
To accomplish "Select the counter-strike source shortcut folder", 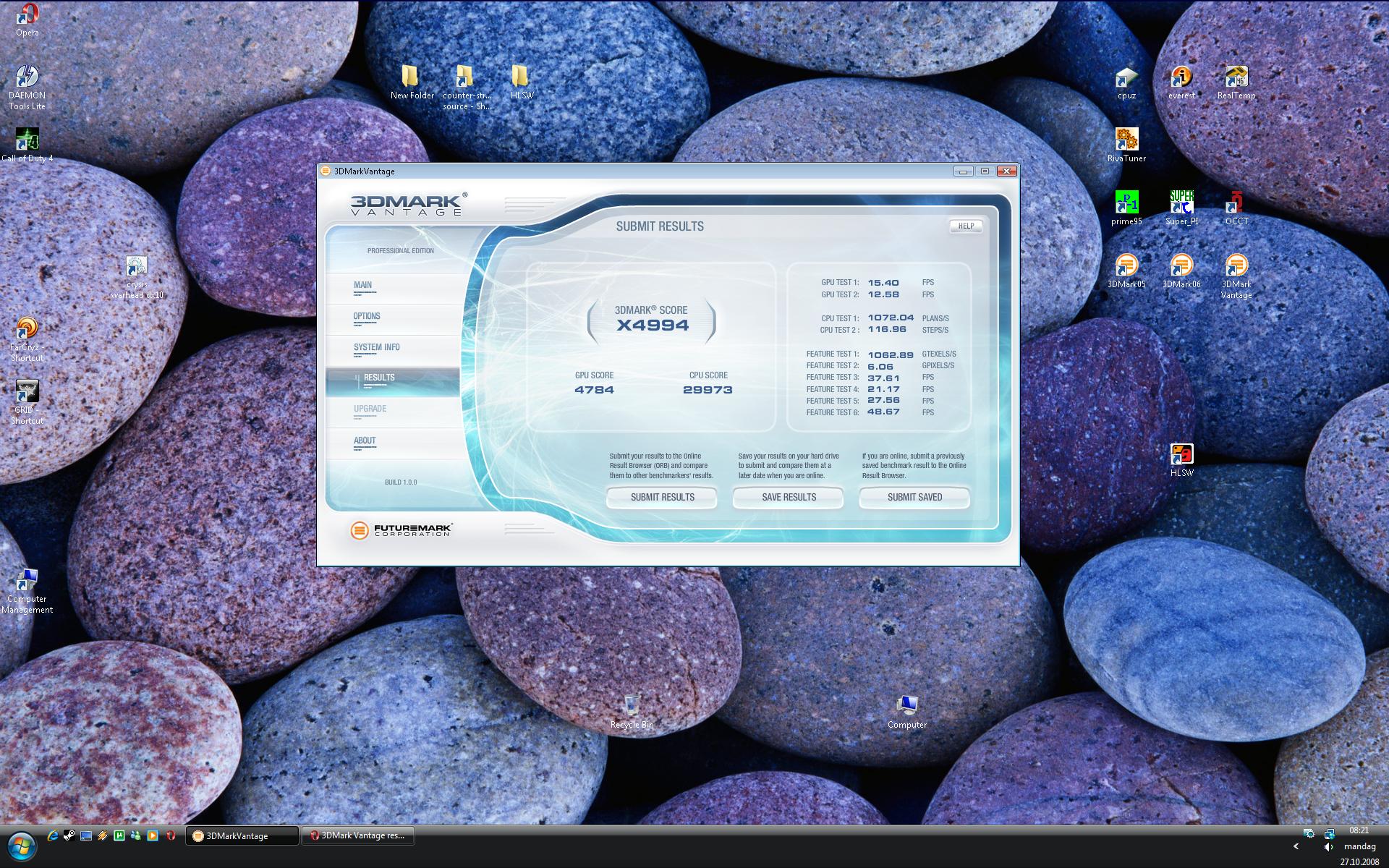I will coord(467,88).
